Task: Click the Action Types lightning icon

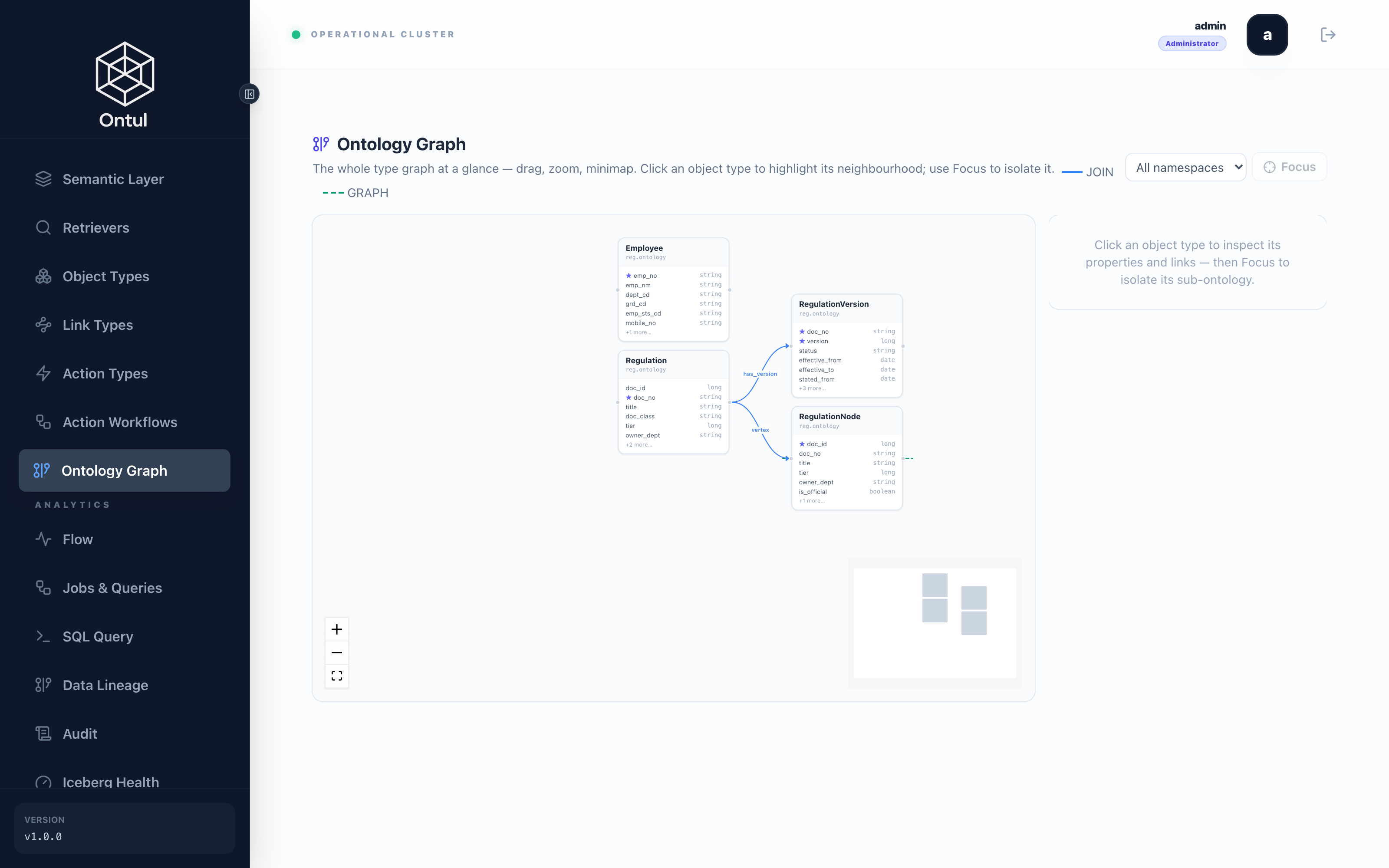Action: [43, 374]
